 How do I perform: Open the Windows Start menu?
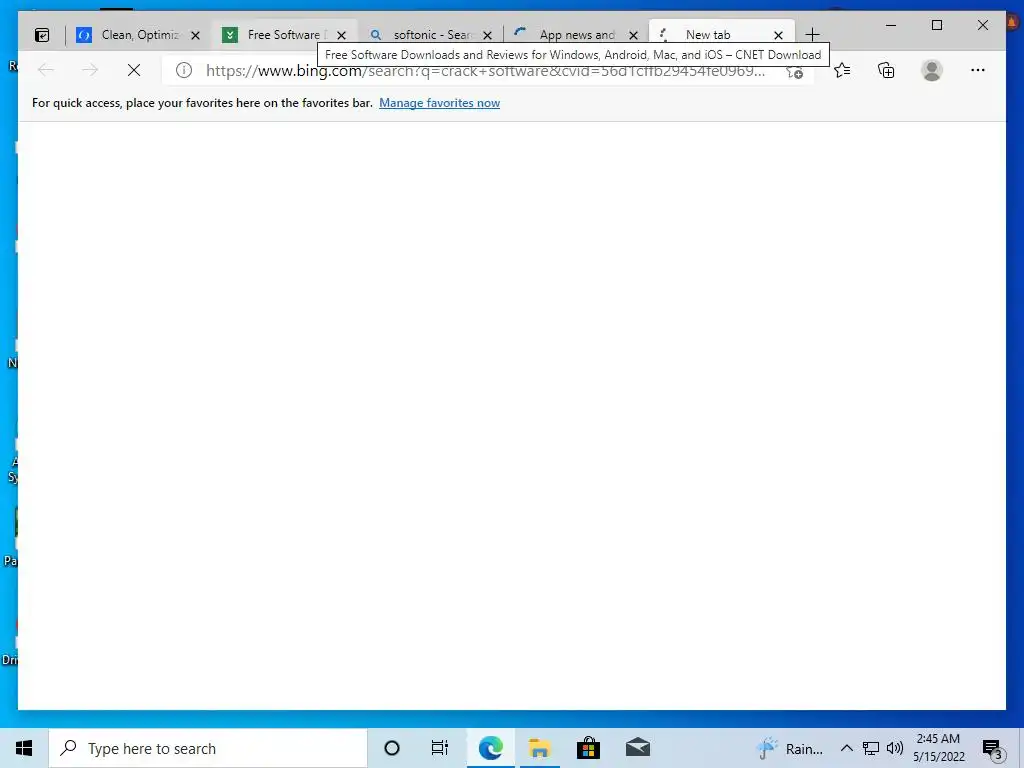24,748
